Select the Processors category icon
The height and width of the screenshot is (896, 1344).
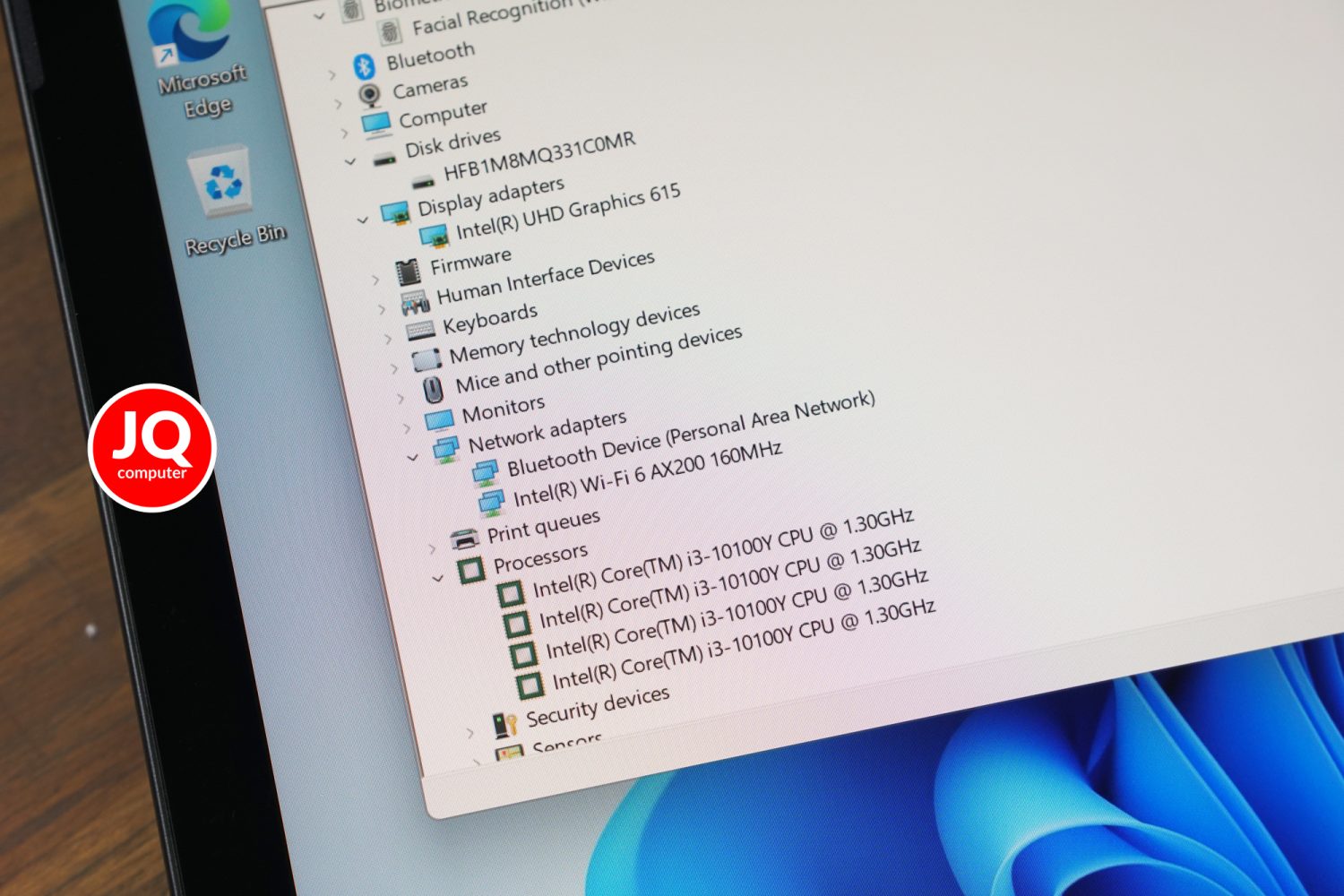[472, 570]
